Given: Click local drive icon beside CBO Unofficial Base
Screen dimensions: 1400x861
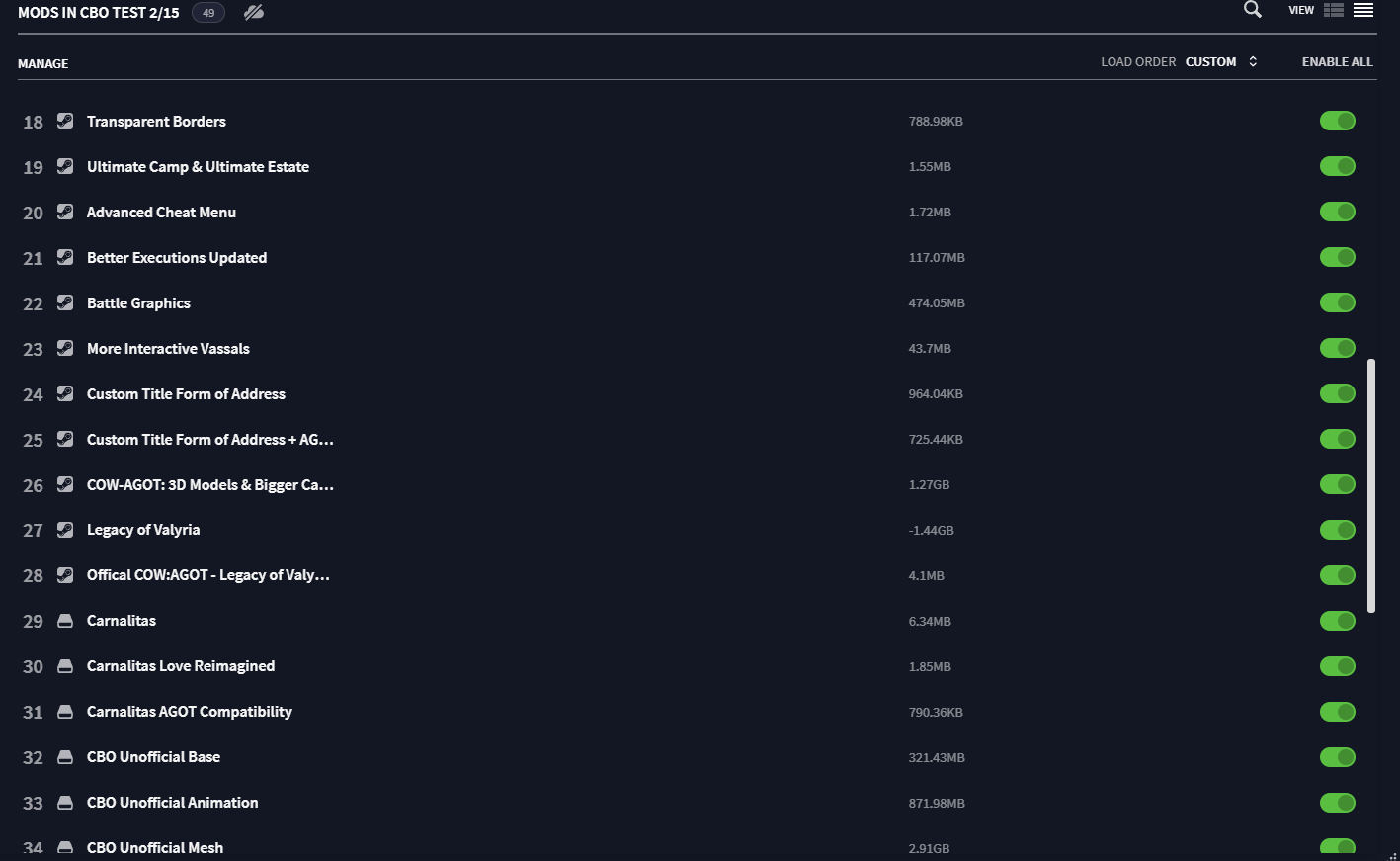Looking at the screenshot, I should coord(65,757).
